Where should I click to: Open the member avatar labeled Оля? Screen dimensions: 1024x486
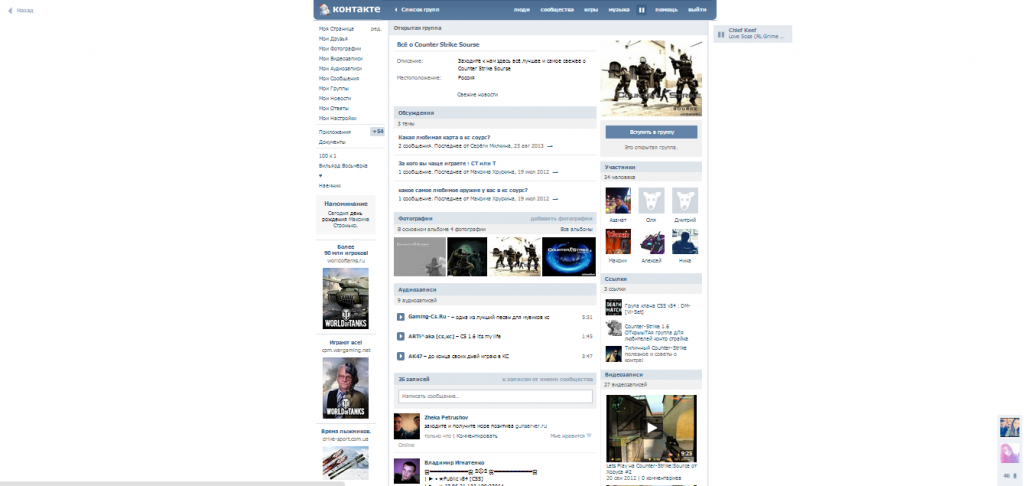651,200
